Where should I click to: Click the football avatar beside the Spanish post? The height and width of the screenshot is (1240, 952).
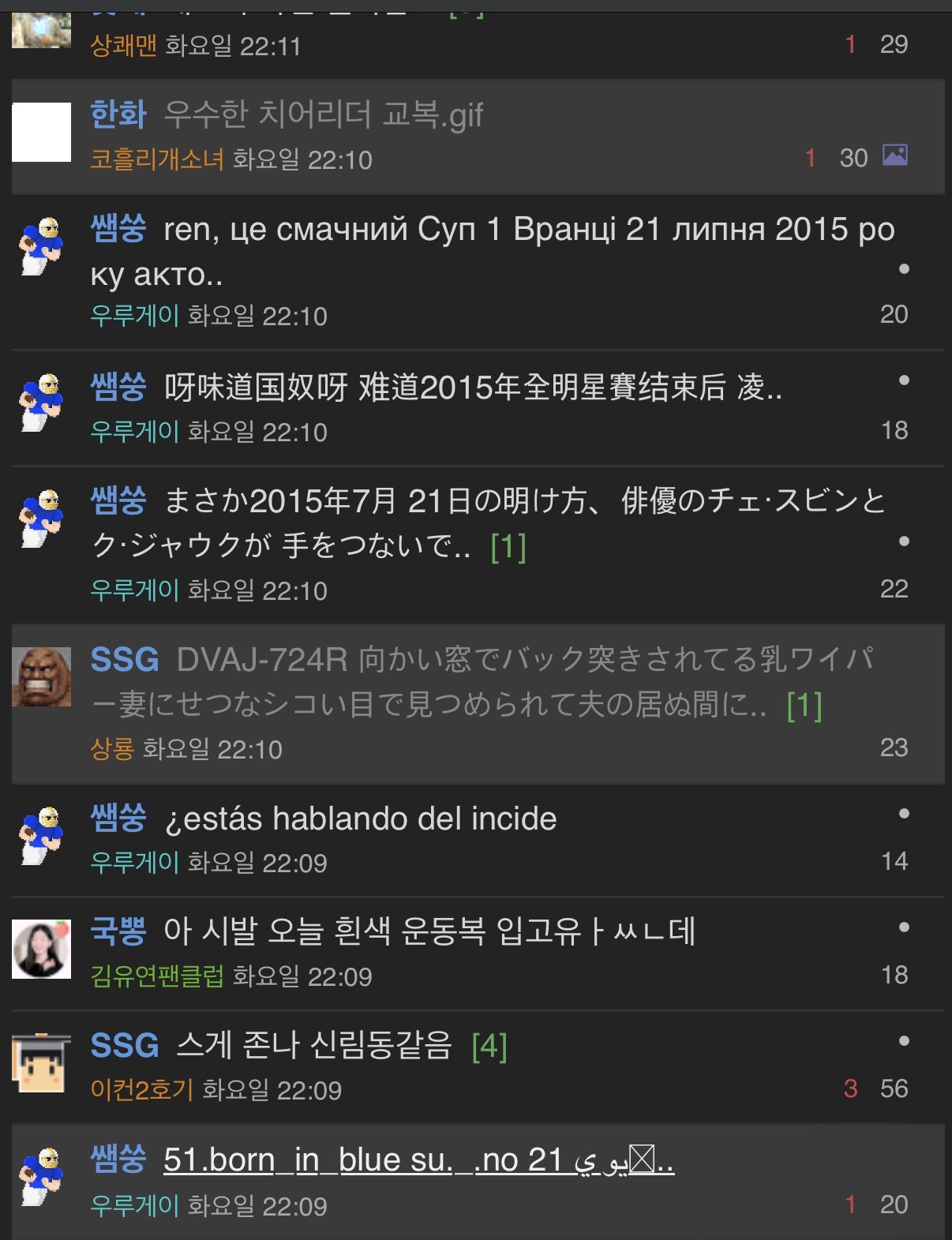pyautogui.click(x=42, y=836)
